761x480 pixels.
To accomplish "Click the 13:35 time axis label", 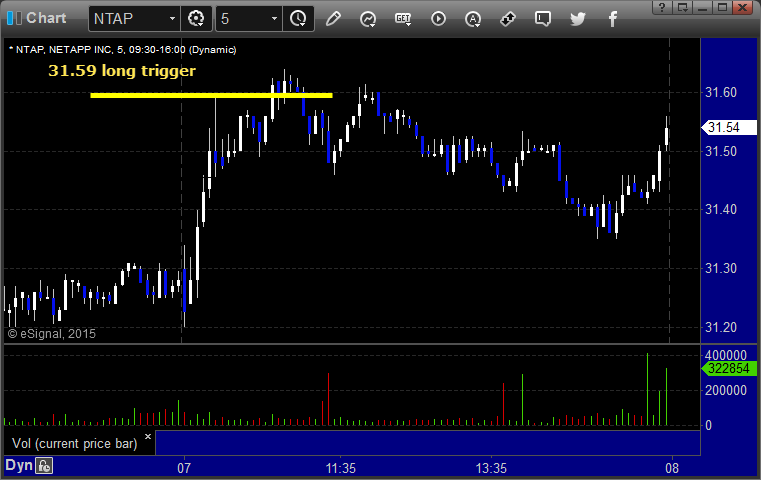I will pyautogui.click(x=491, y=468).
